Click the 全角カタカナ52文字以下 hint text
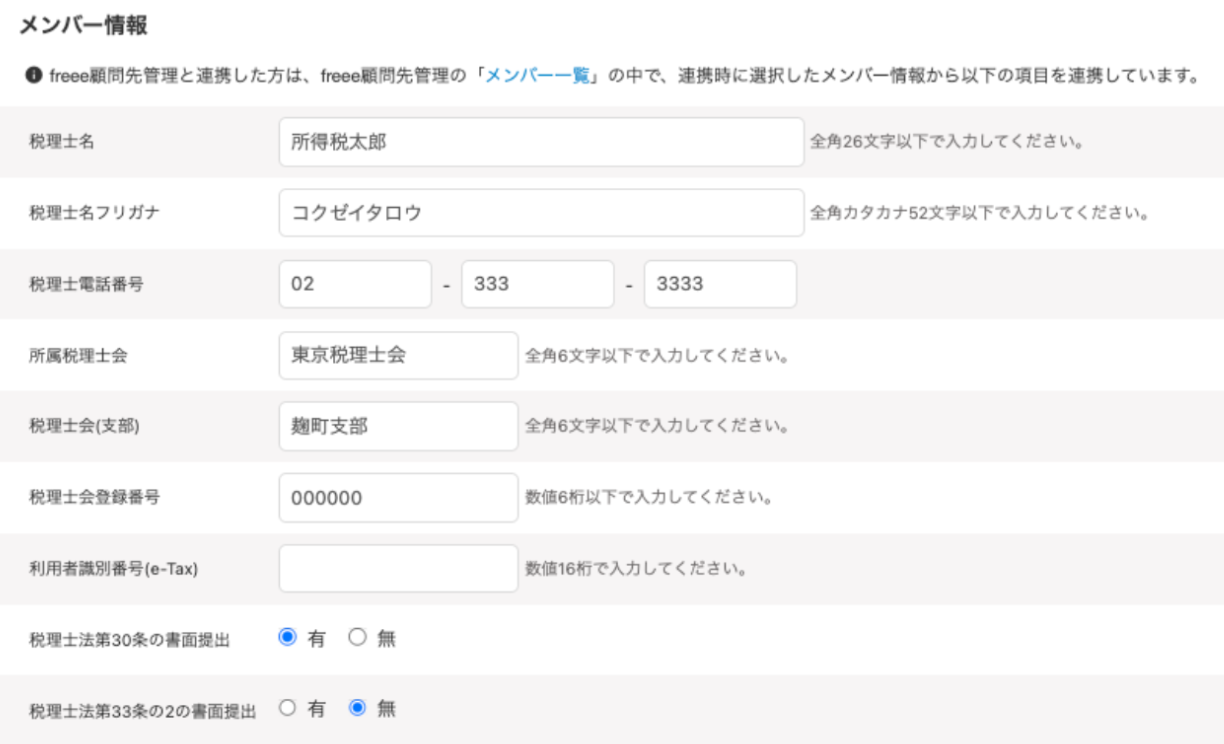The height and width of the screenshot is (744, 1224). click(978, 213)
